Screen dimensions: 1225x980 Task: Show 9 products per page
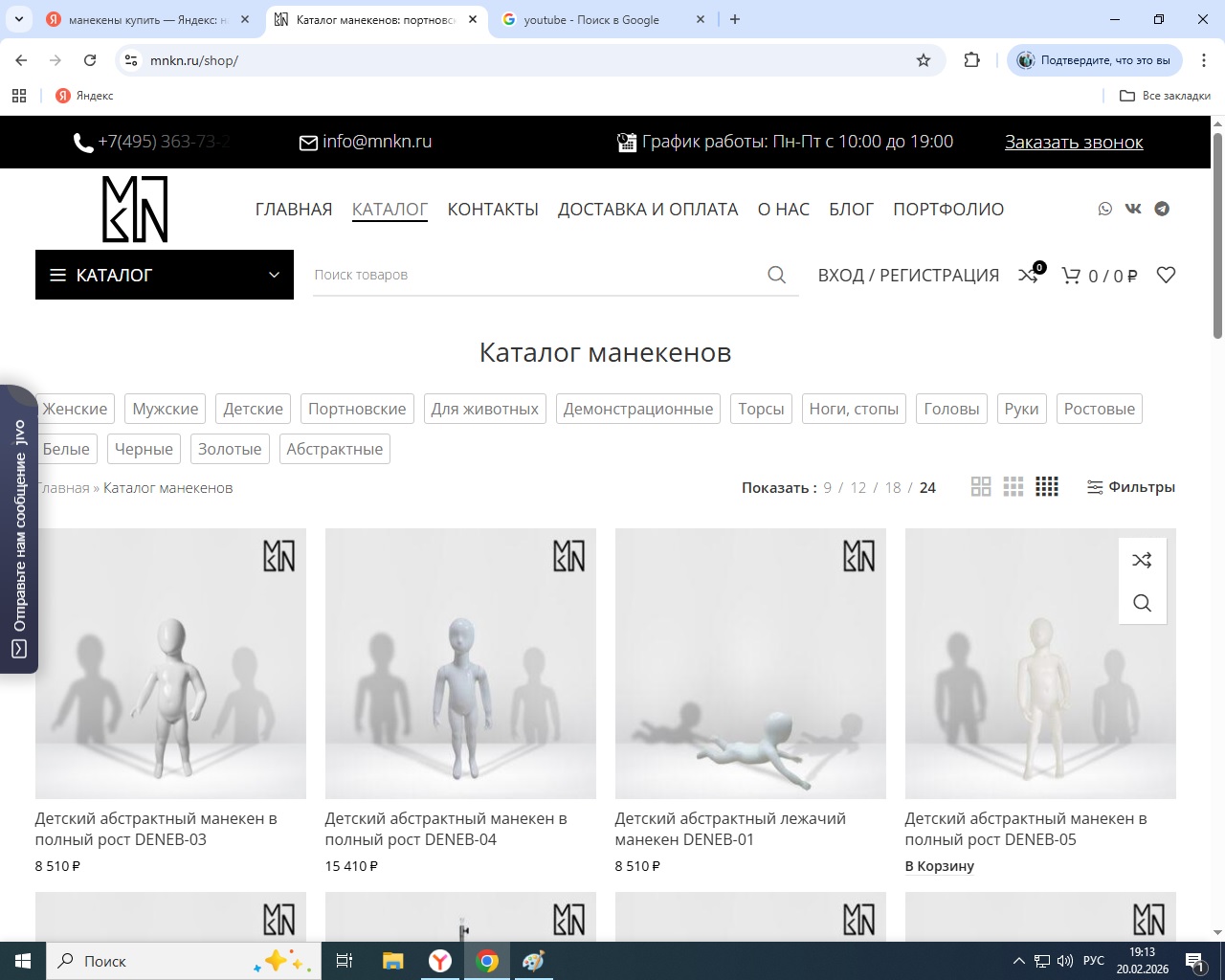(828, 488)
